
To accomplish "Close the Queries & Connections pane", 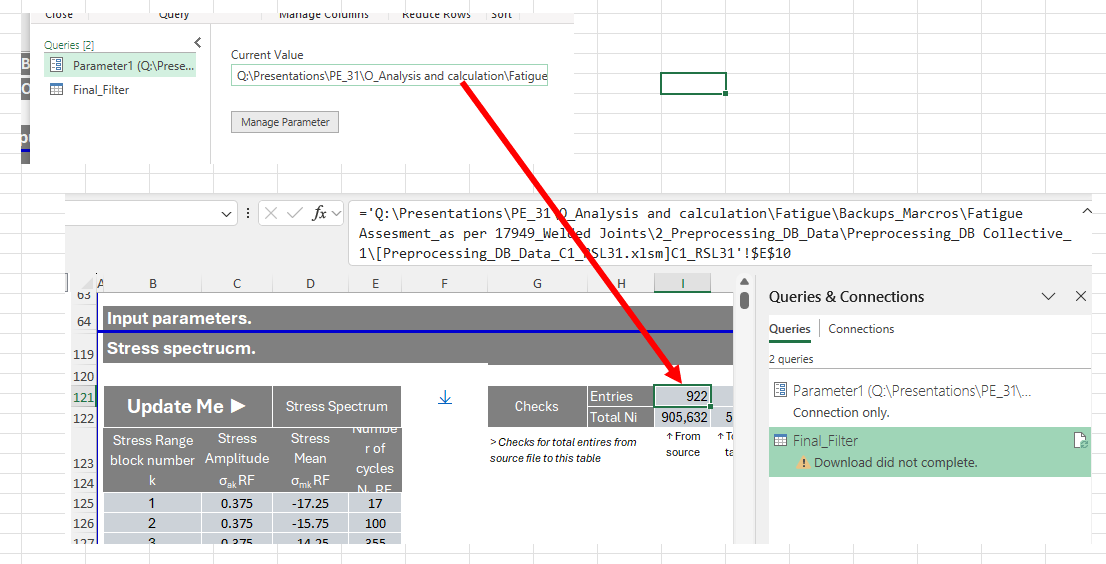I will (1081, 296).
